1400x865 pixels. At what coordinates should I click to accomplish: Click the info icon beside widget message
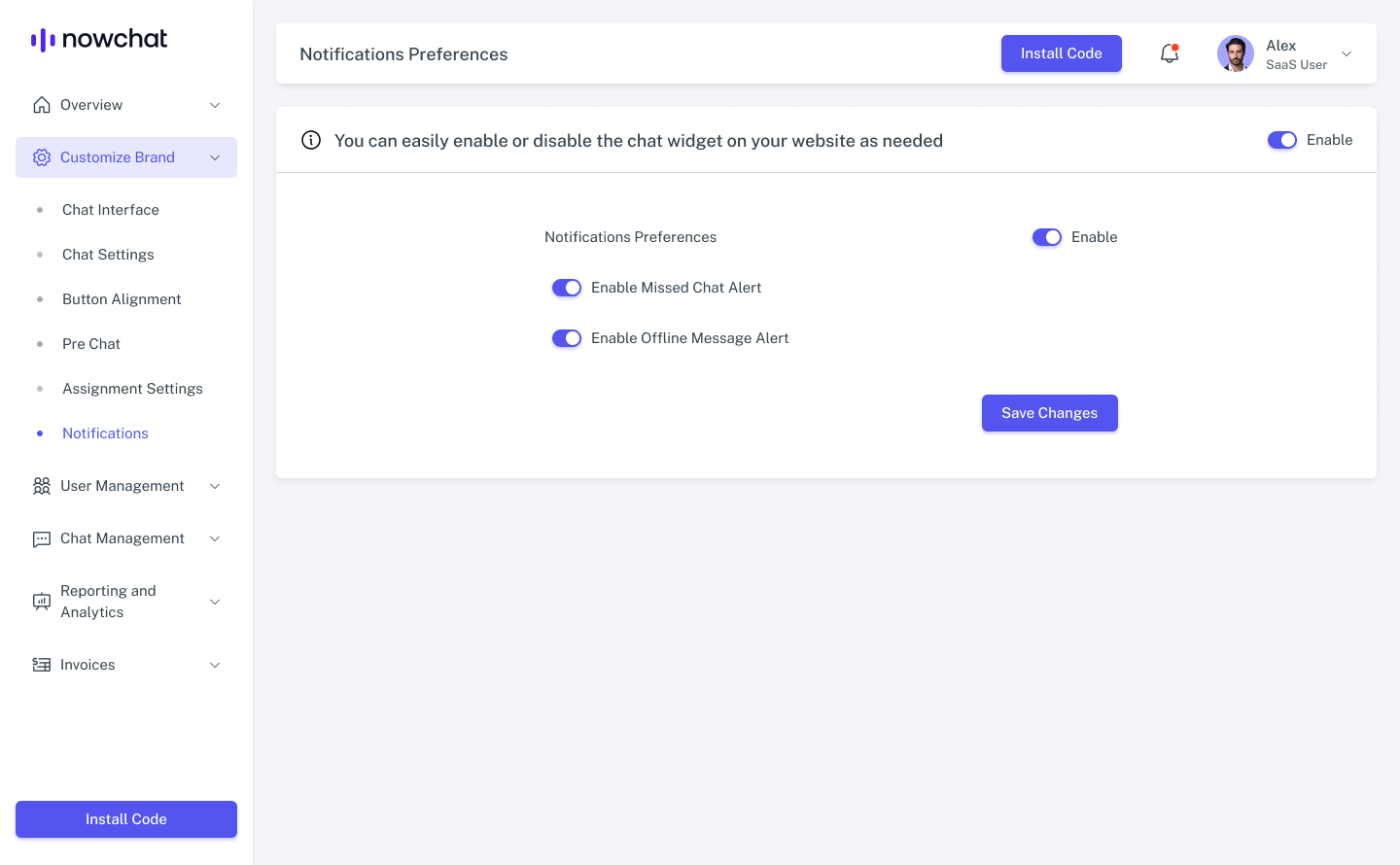point(311,140)
